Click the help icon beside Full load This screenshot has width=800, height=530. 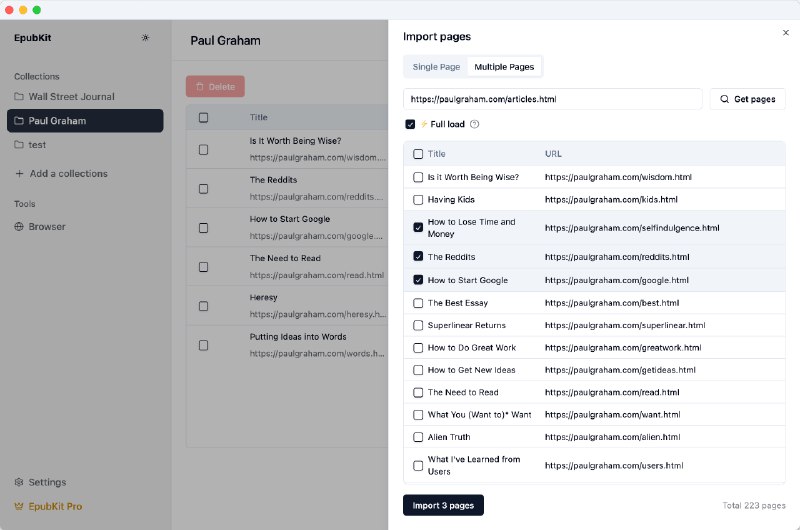click(x=475, y=124)
